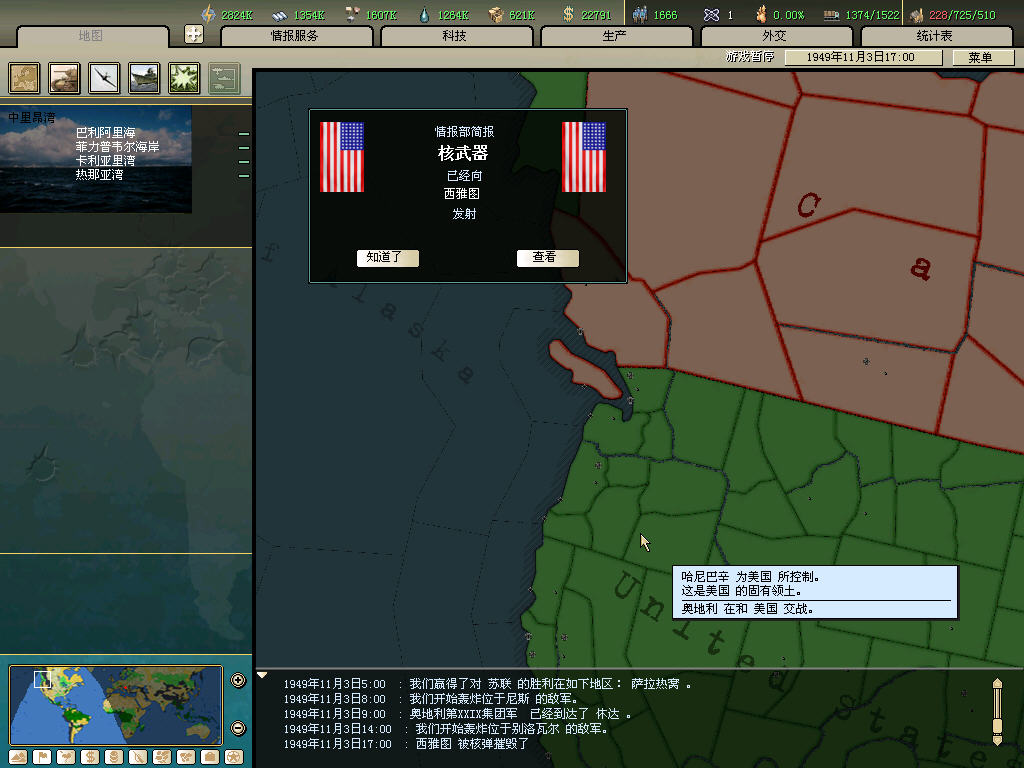Open the 菜单 game menu button
The image size is (1024, 768).
982,57
